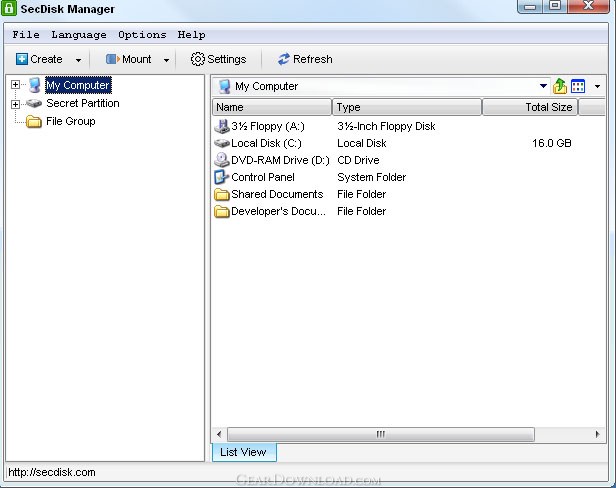Open the Create dropdown arrow
The height and width of the screenshot is (488, 616).
[79, 60]
